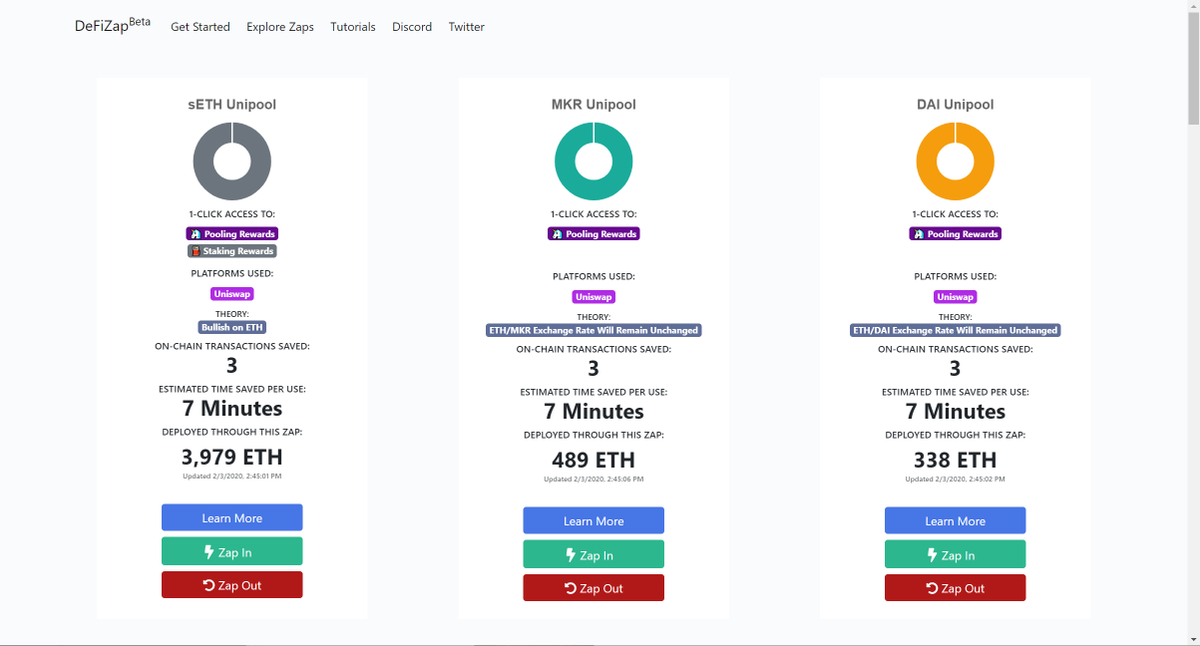Select Pooling Rewards badge in DAI Unipool
Viewport: 1200px width, 646px height.
coord(955,234)
